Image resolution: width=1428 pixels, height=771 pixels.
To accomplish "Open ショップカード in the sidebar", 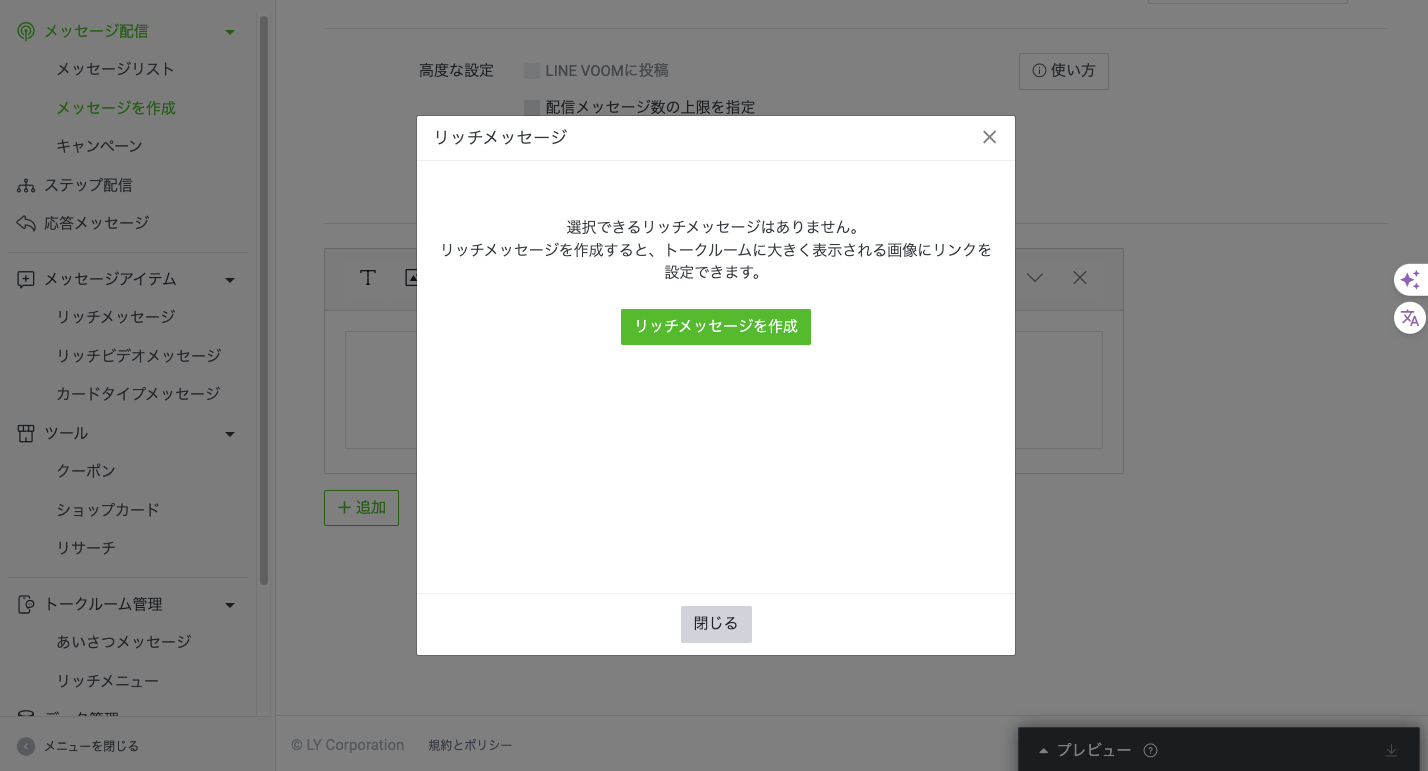I will coord(108,510).
